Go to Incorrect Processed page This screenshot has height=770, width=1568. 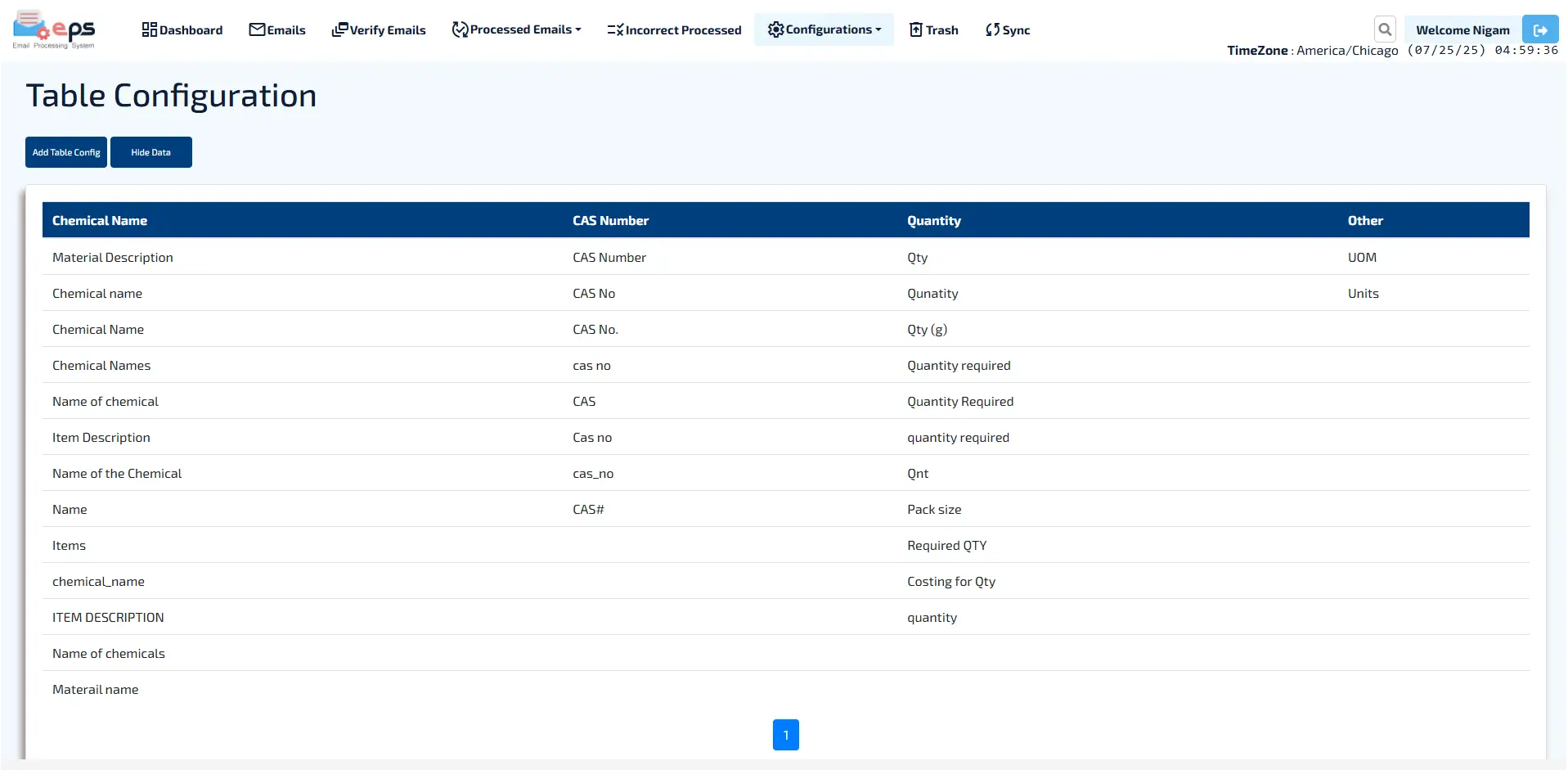tap(683, 30)
